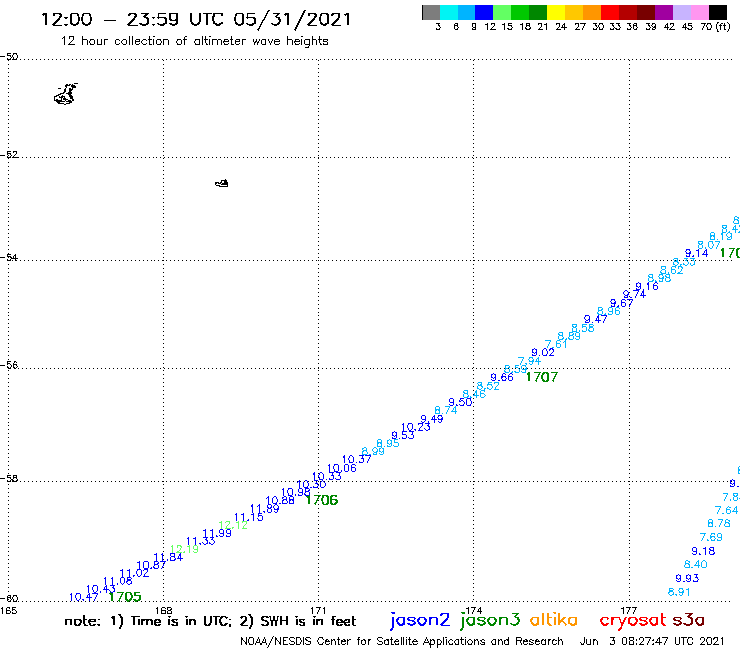
Task: Click the wave height value 8.78
Action: (x=719, y=523)
